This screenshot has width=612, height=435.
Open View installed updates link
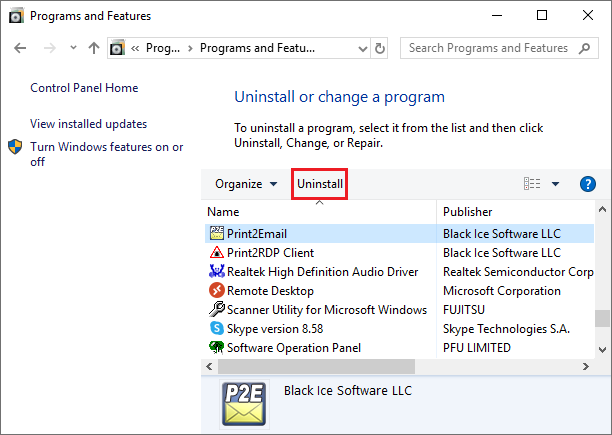coord(89,124)
